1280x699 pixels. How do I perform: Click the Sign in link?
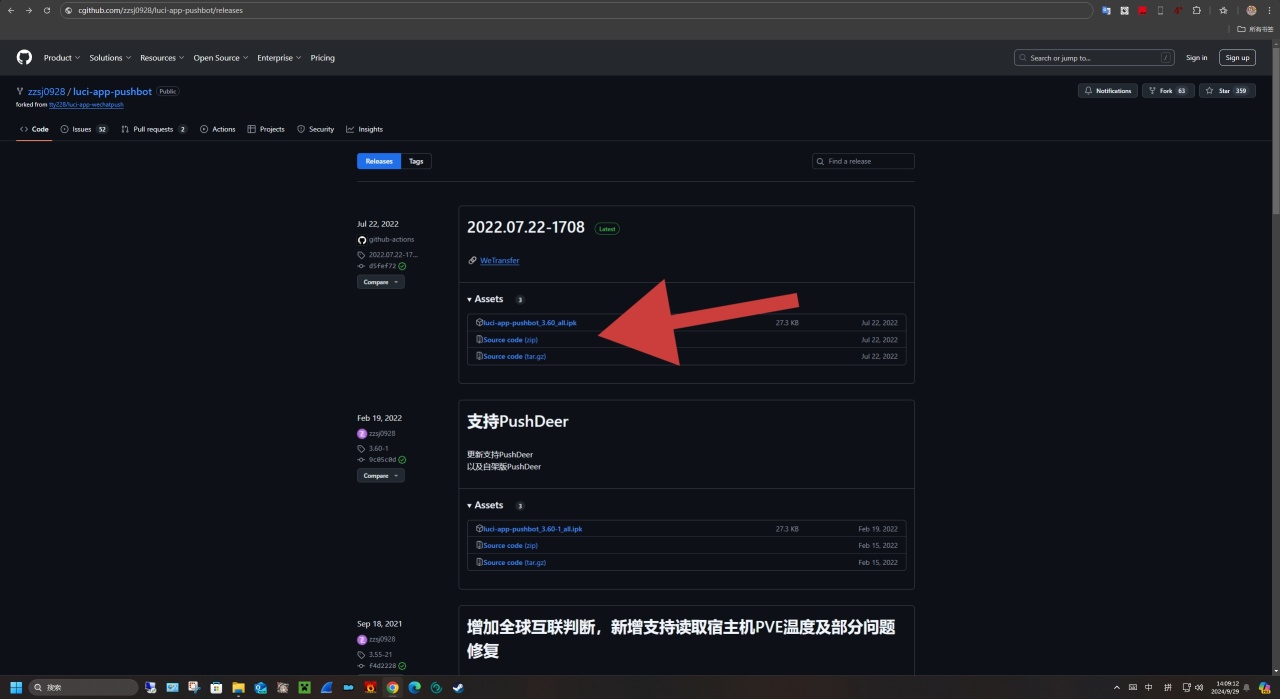[x=1196, y=58]
